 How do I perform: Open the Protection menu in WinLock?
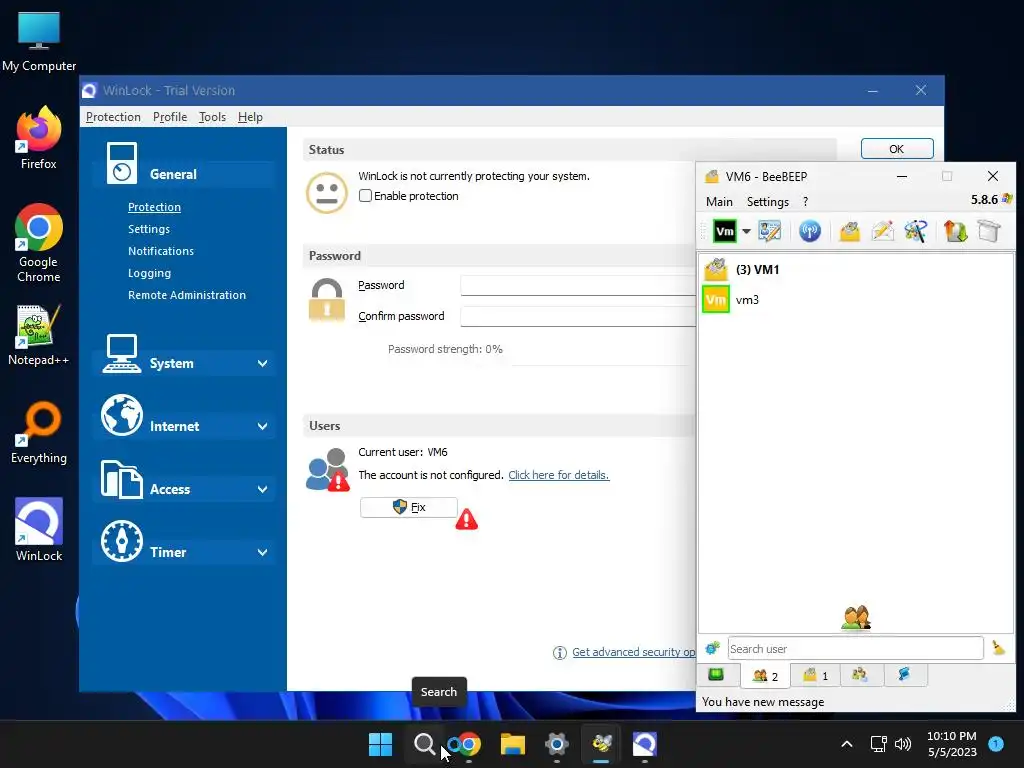(113, 117)
